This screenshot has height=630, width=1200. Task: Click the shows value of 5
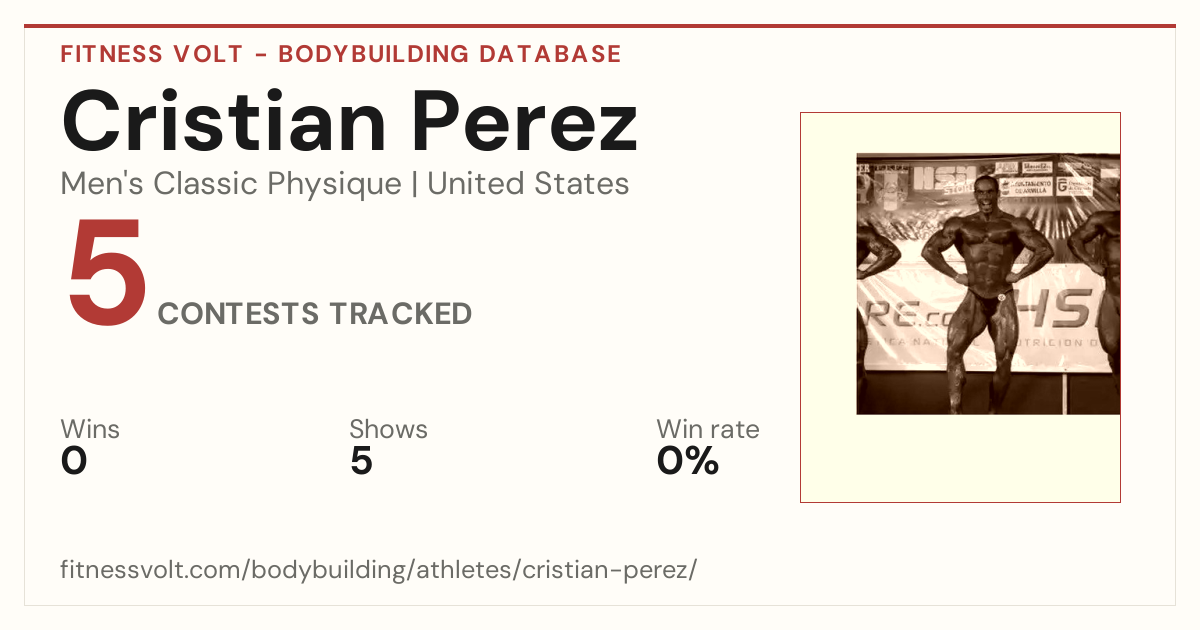[361, 462]
